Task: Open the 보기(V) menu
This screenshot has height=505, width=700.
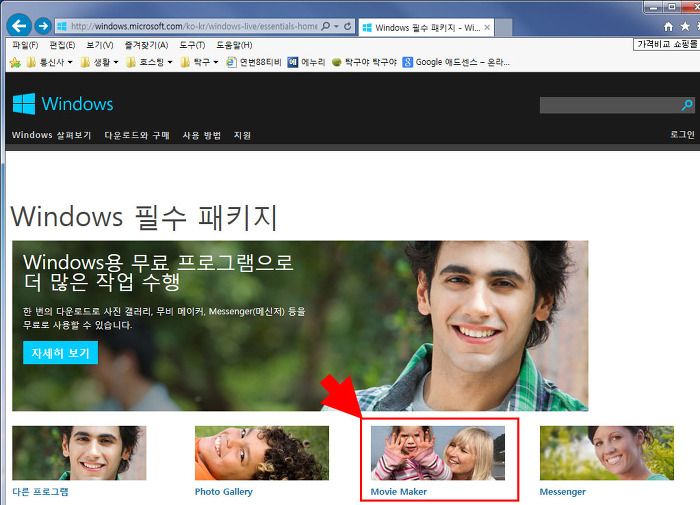Action: click(x=100, y=45)
